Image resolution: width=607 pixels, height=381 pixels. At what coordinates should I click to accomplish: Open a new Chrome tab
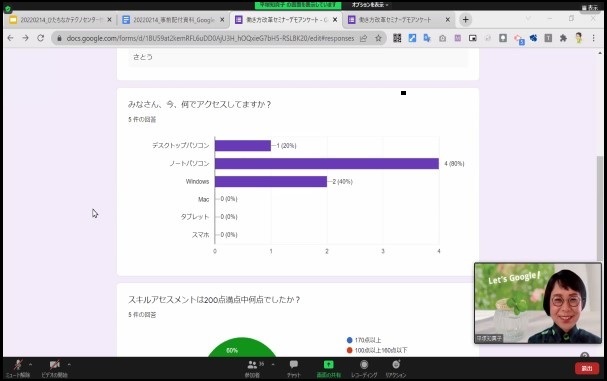pos(465,20)
